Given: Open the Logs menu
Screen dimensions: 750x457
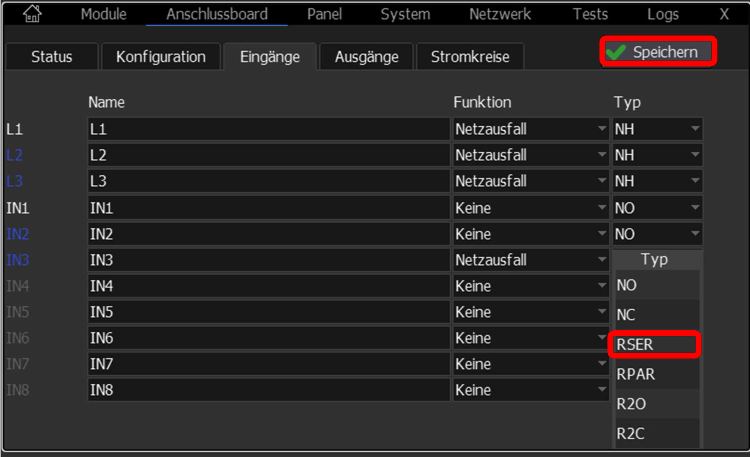Looking at the screenshot, I should click(x=662, y=14).
